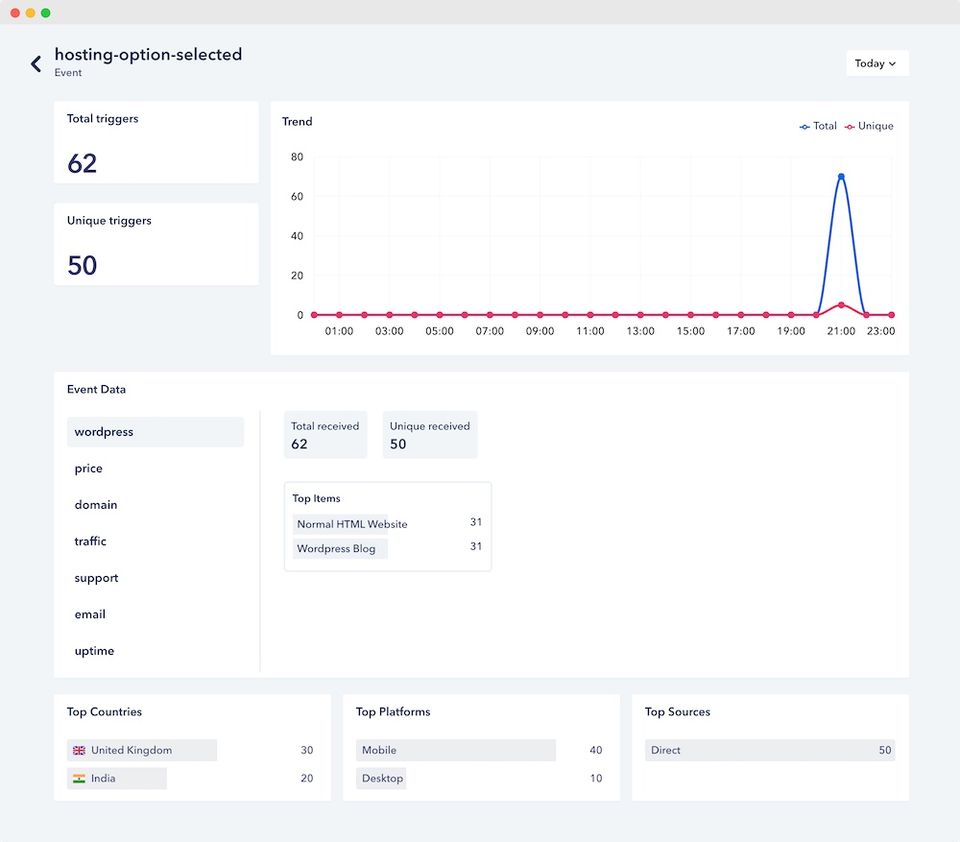The image size is (960, 842).
Task: Click the Total triggers card
Action: coord(156,142)
